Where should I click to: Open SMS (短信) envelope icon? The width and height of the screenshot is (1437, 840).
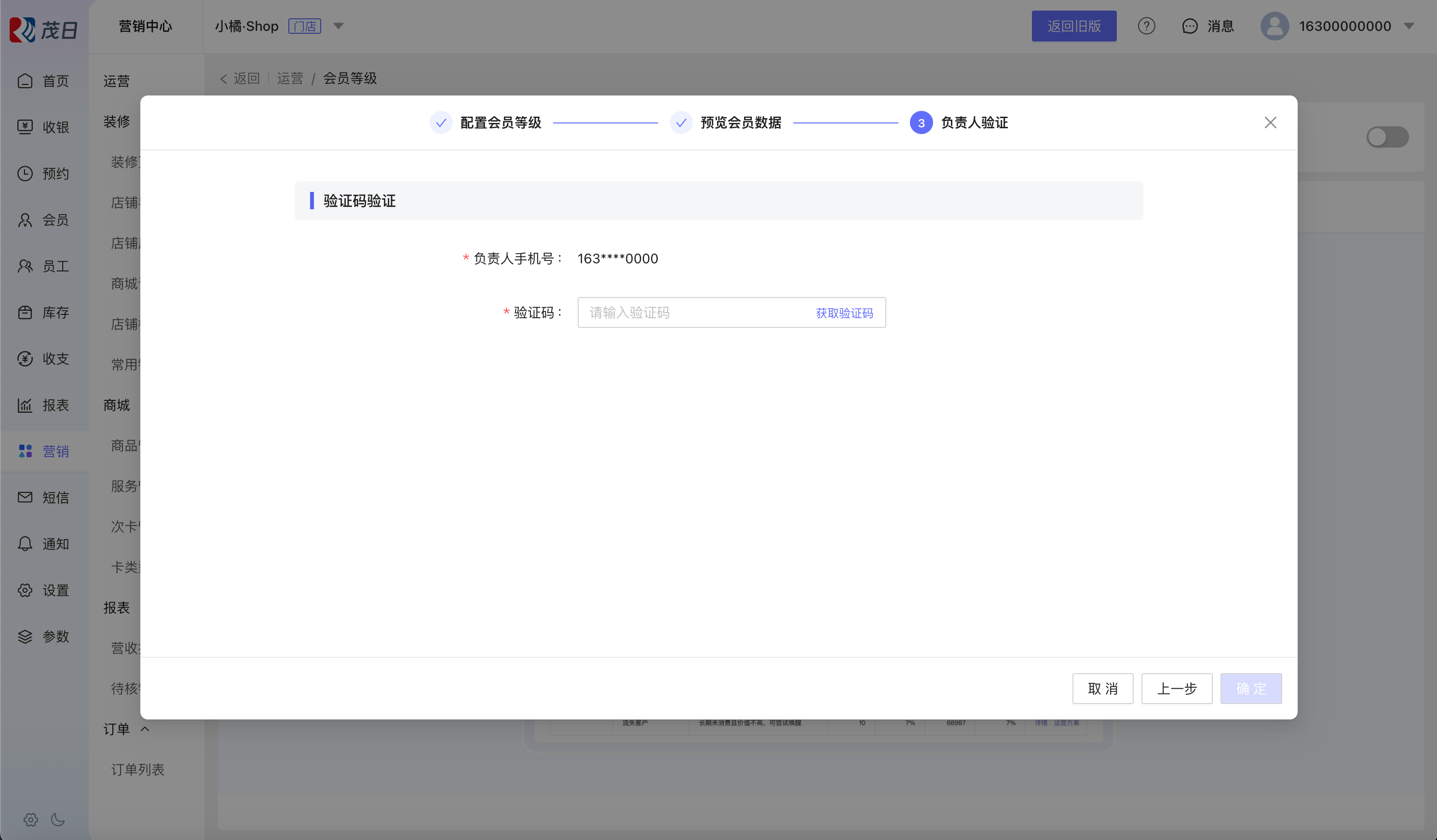click(x=25, y=497)
